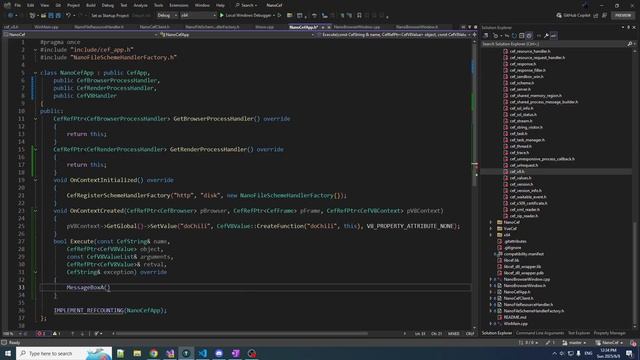The image size is (640, 360).
Task: Switch to Property Manager panel tab
Action: tap(610, 333)
